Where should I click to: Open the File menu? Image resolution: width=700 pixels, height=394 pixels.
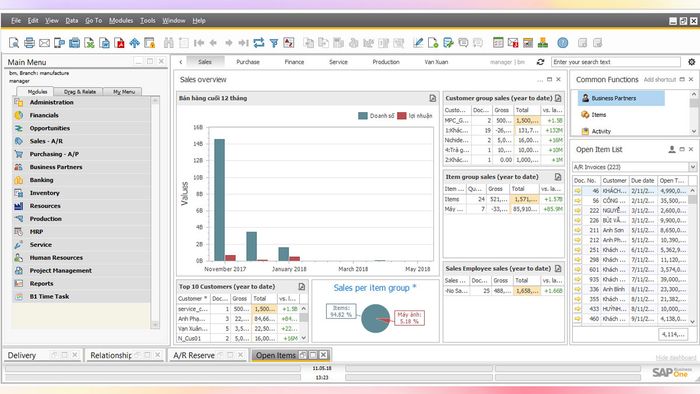click(16, 21)
